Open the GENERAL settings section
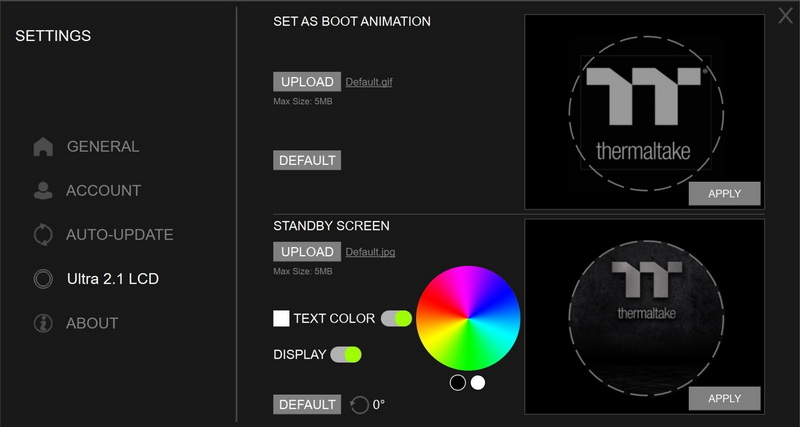Screen dimensions: 800x427 coord(103,147)
